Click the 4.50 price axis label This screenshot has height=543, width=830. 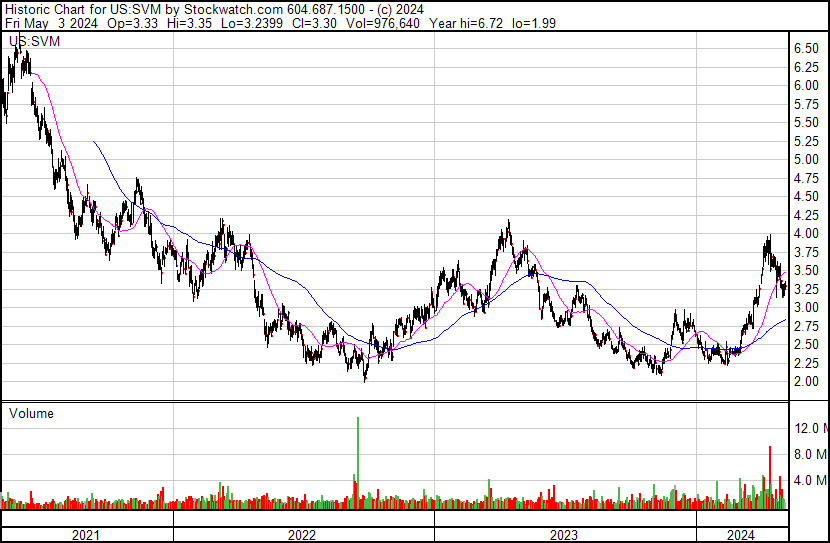(806, 196)
